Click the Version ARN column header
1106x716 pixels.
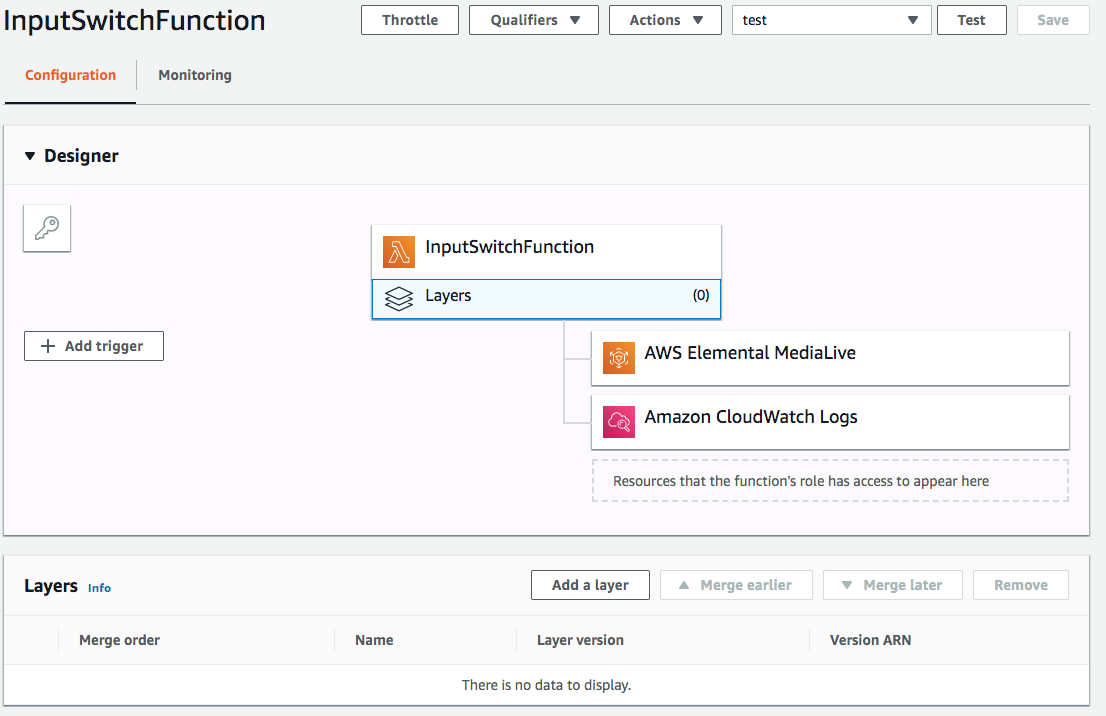(870, 640)
